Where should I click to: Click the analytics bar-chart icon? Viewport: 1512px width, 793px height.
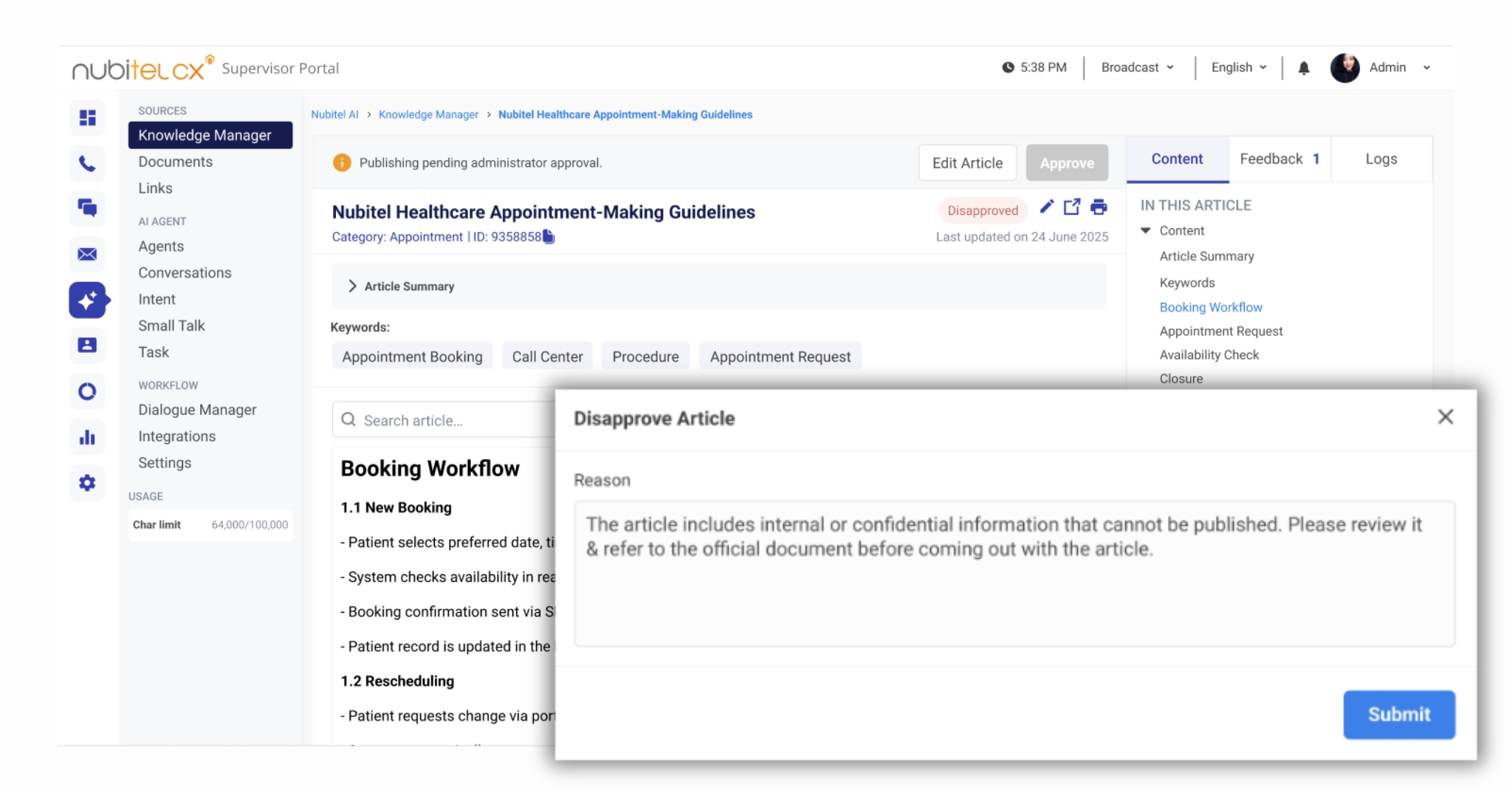coord(88,437)
